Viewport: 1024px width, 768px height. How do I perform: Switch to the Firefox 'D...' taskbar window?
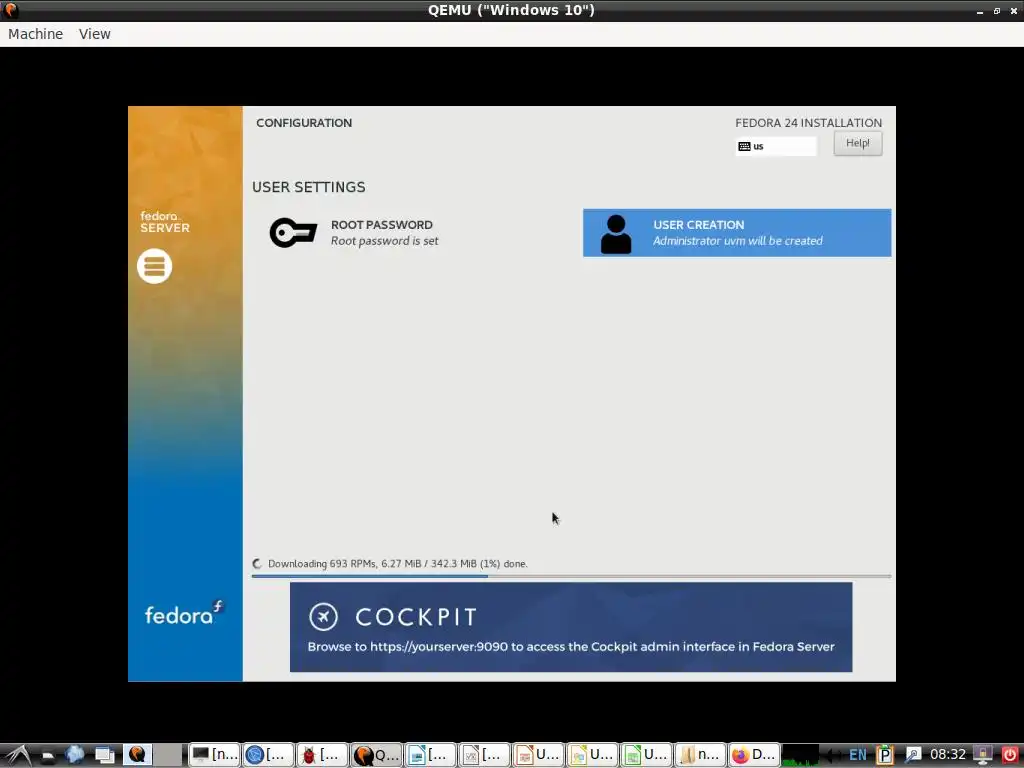click(x=754, y=755)
